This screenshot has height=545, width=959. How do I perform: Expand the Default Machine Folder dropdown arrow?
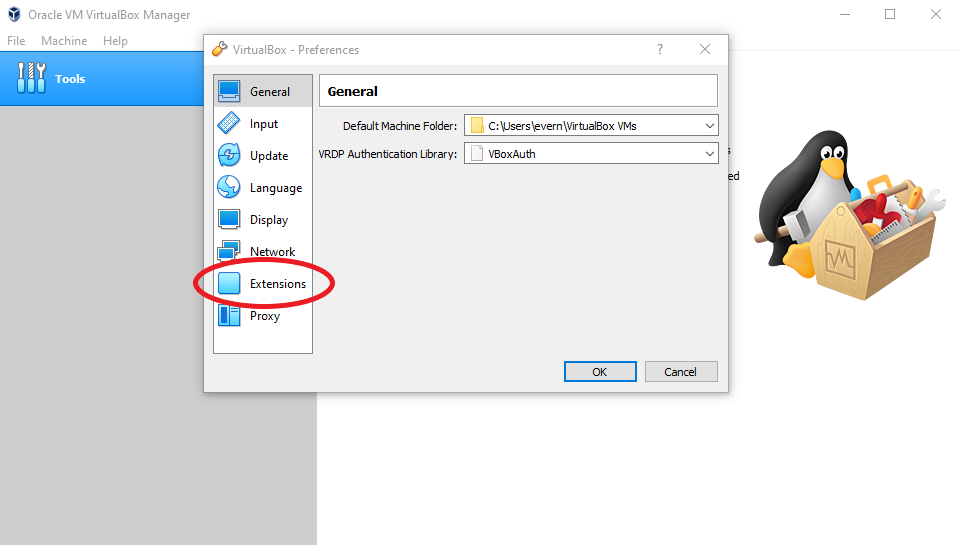(x=709, y=125)
